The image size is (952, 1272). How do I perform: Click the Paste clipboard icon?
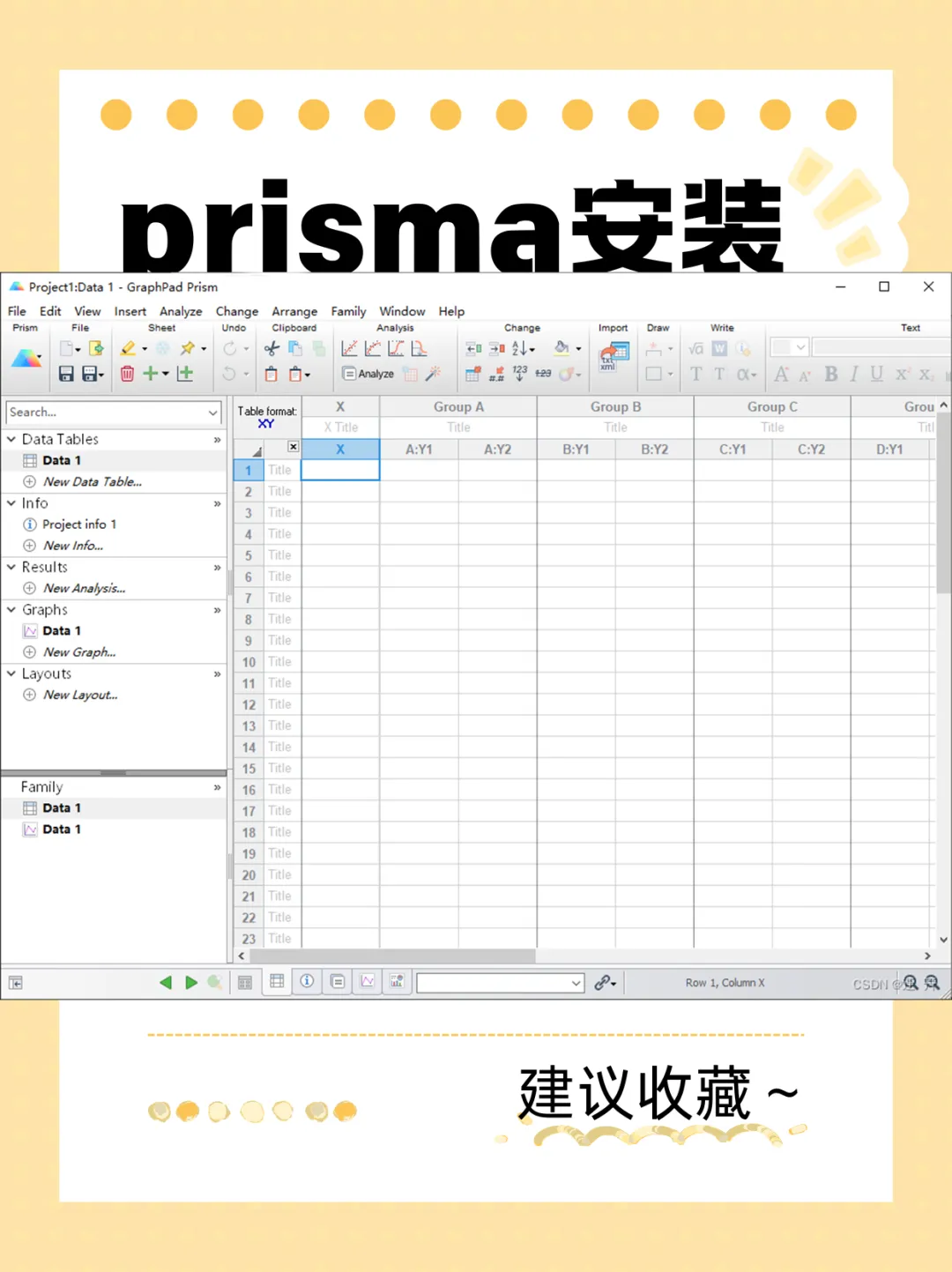[271, 374]
